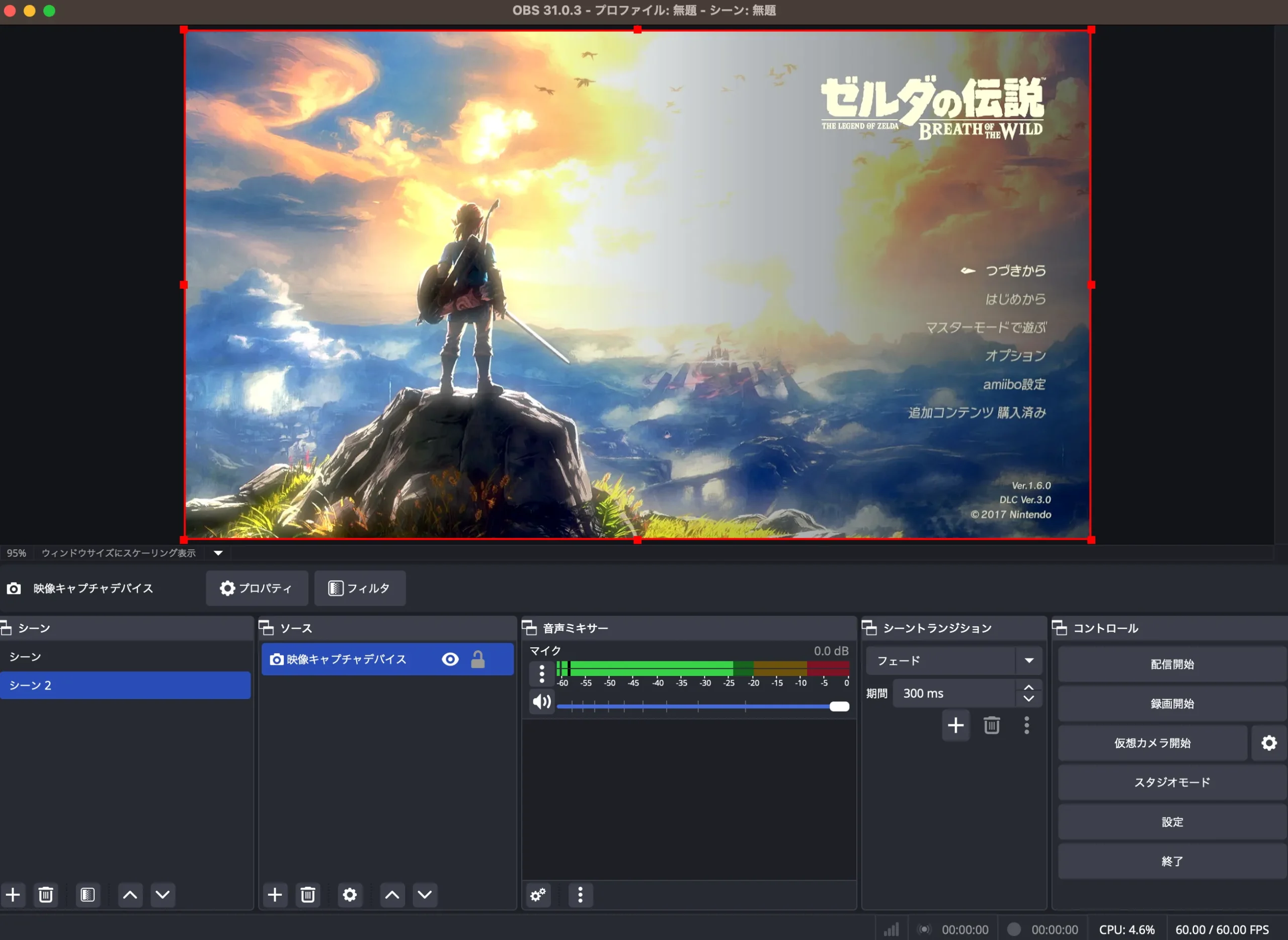
Task: Click the stream signal bars status icon
Action: coord(892,929)
